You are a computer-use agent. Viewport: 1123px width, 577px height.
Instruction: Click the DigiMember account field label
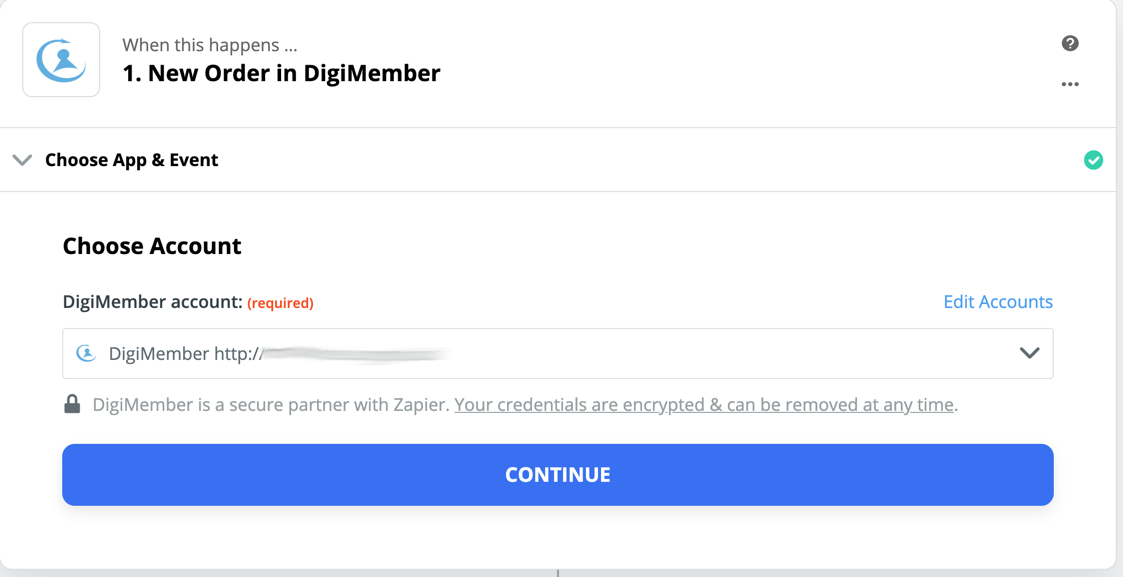[152, 302]
